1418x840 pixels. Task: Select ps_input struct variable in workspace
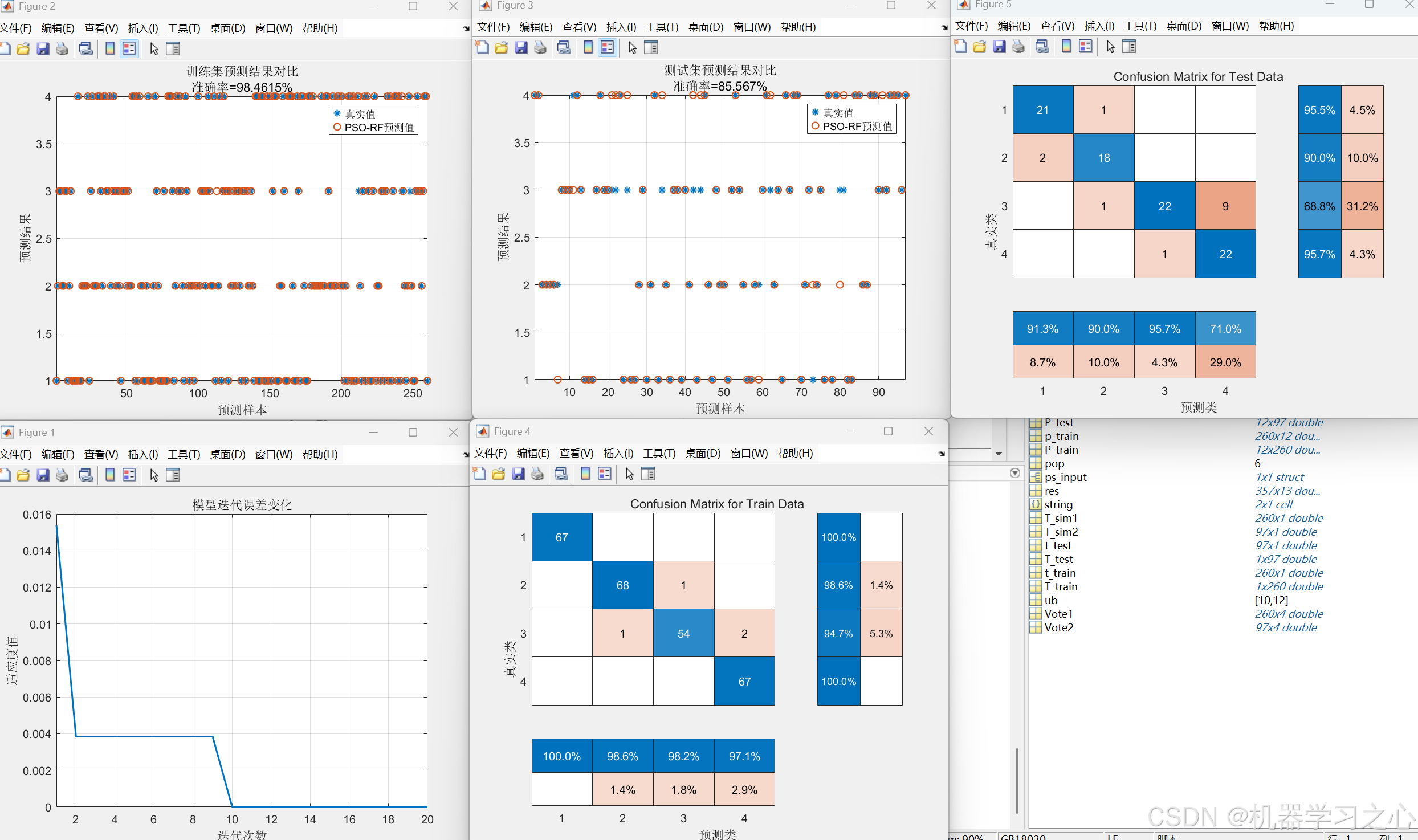point(1065,477)
